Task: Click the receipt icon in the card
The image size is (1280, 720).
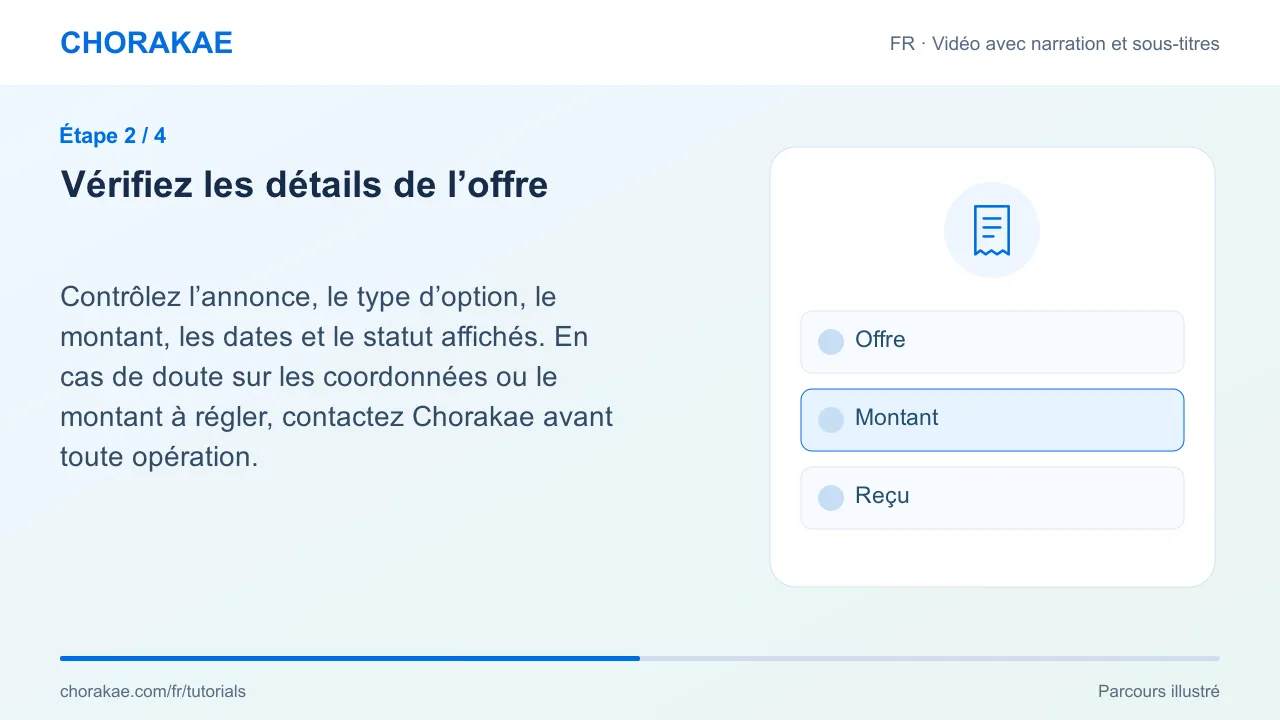Action: point(992,230)
